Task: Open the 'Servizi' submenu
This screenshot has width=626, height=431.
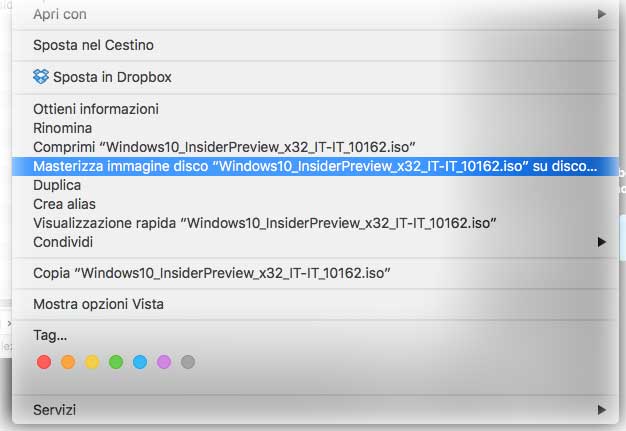Action: pyautogui.click(x=315, y=410)
